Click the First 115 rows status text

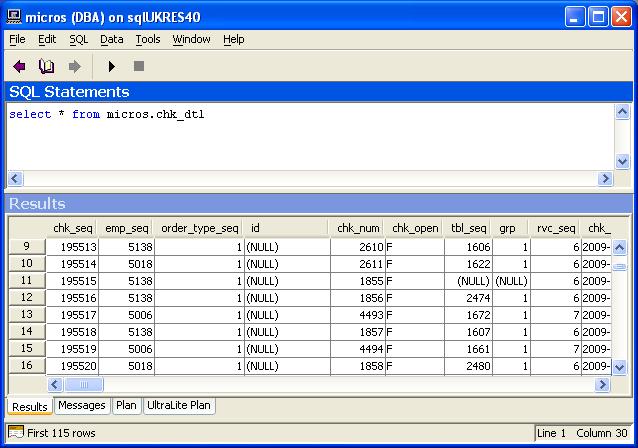coord(61,433)
